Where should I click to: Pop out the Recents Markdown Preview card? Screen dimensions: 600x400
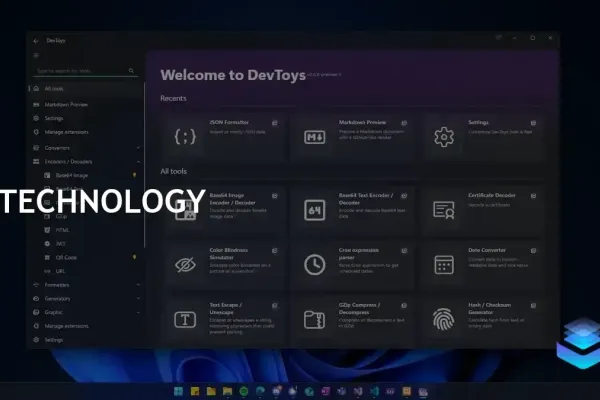[404, 123]
